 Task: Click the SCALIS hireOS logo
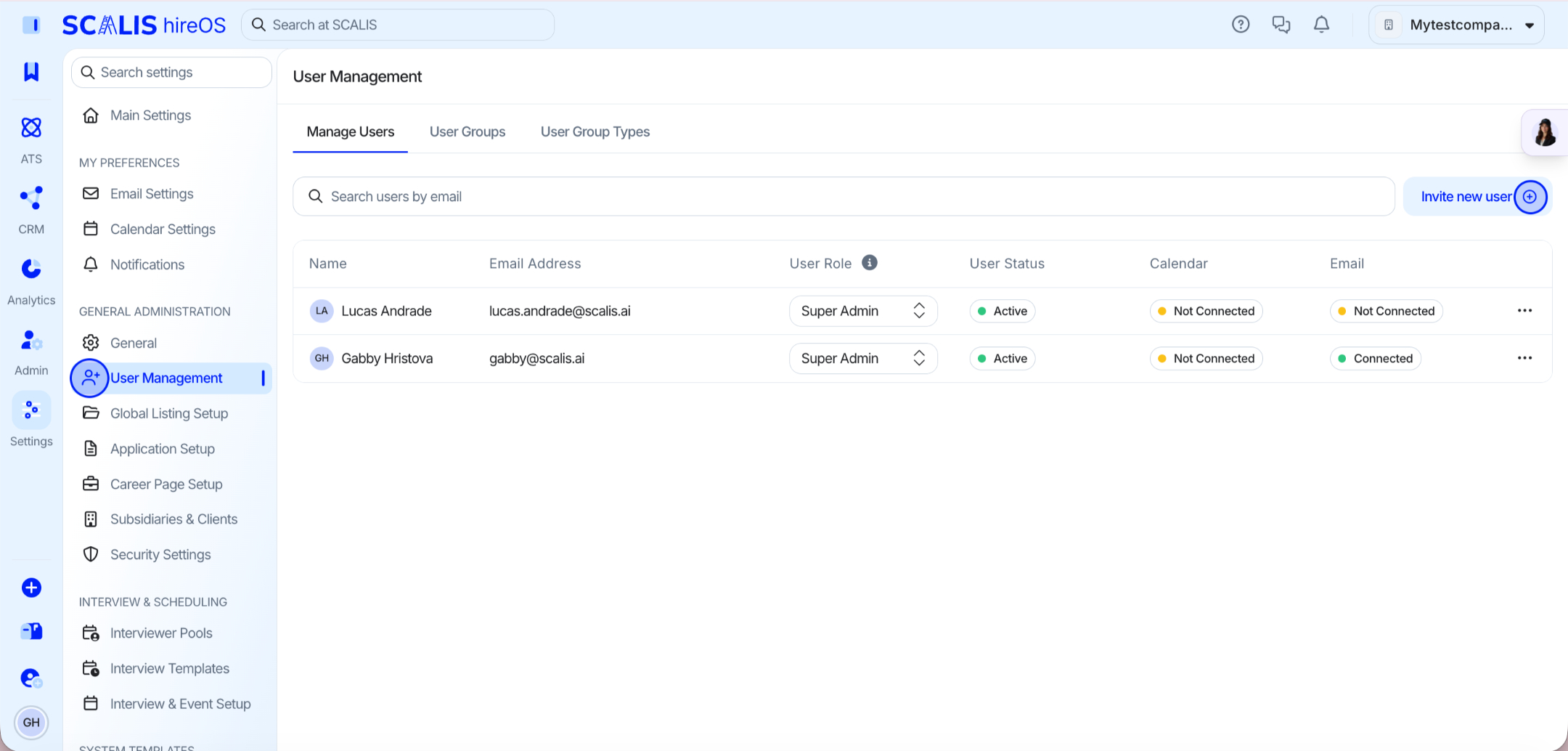click(144, 25)
